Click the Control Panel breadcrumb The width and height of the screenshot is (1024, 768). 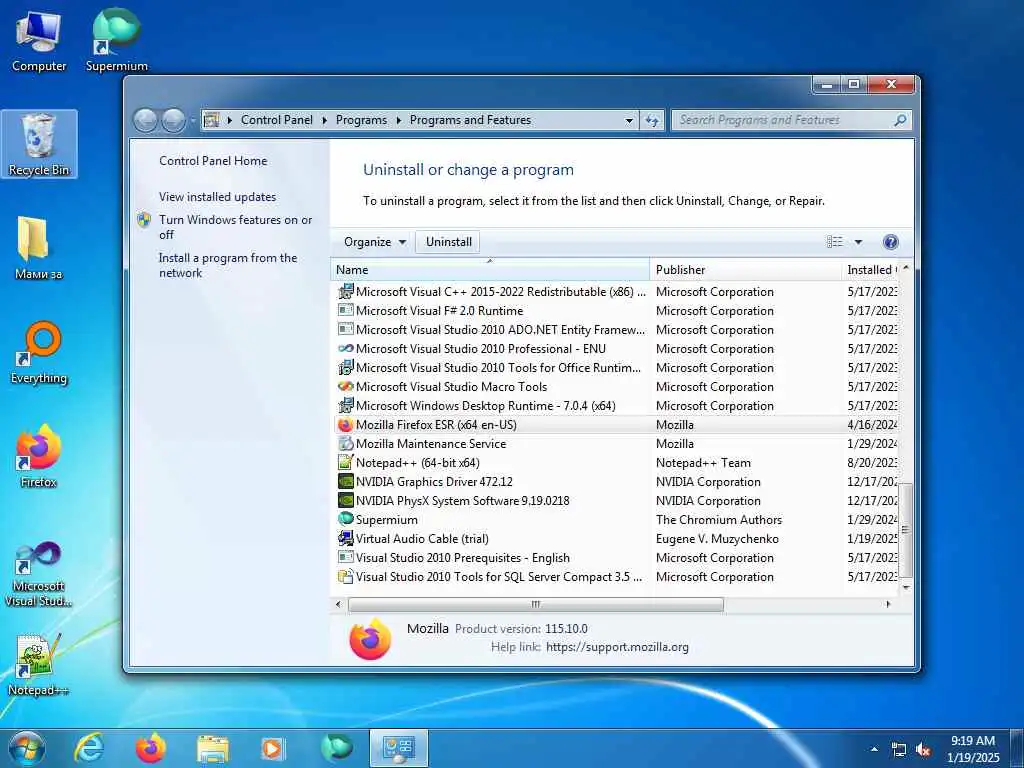coord(277,120)
